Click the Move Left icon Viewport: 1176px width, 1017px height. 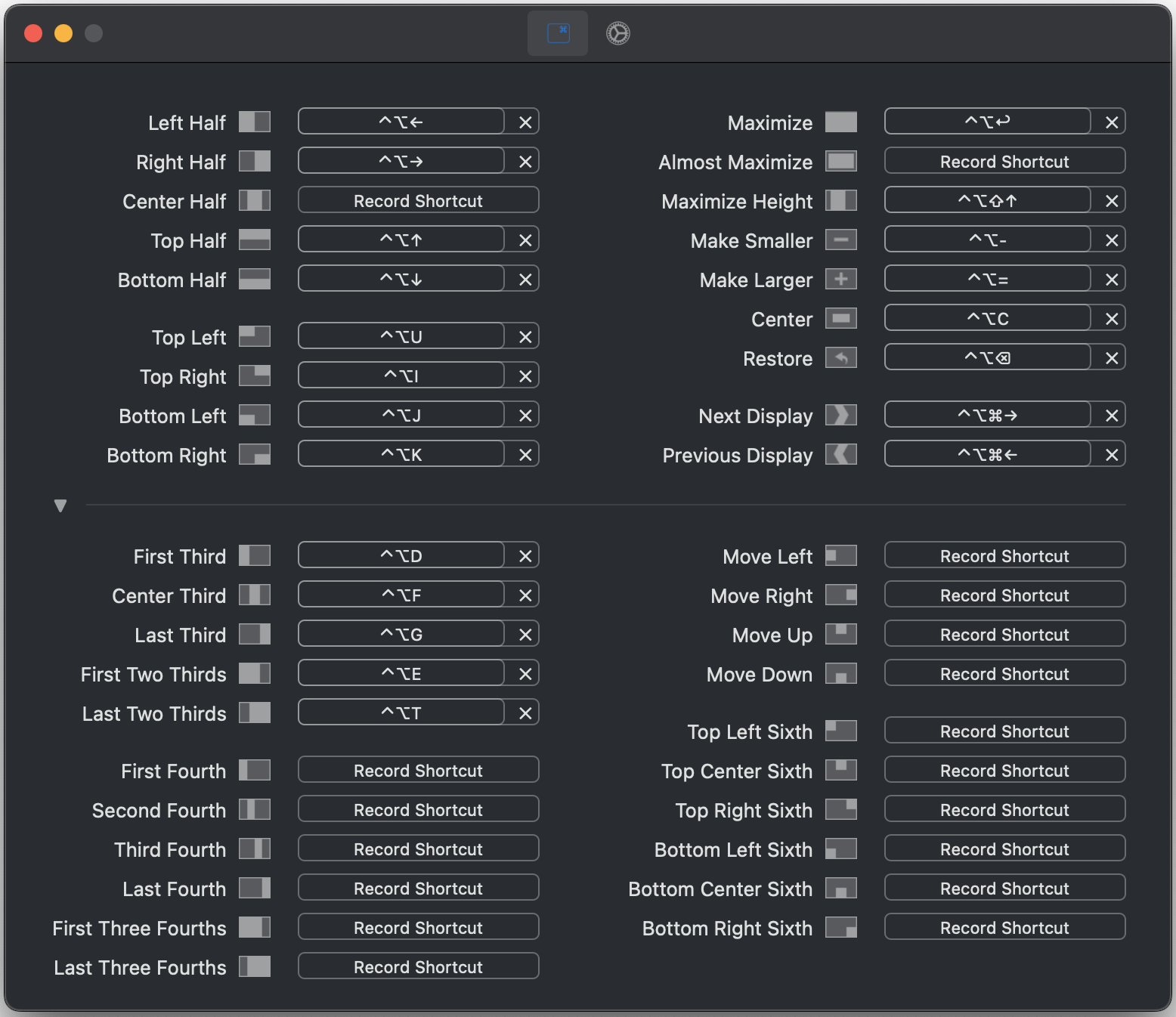coord(841,555)
